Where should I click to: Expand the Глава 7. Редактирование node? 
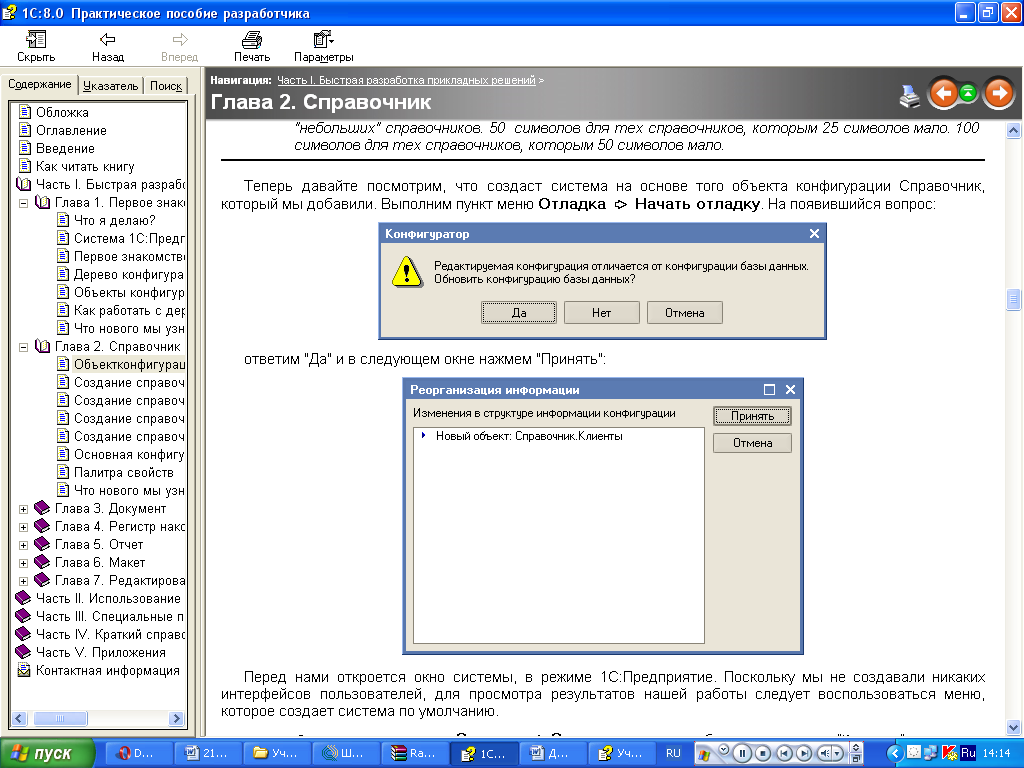[24, 581]
